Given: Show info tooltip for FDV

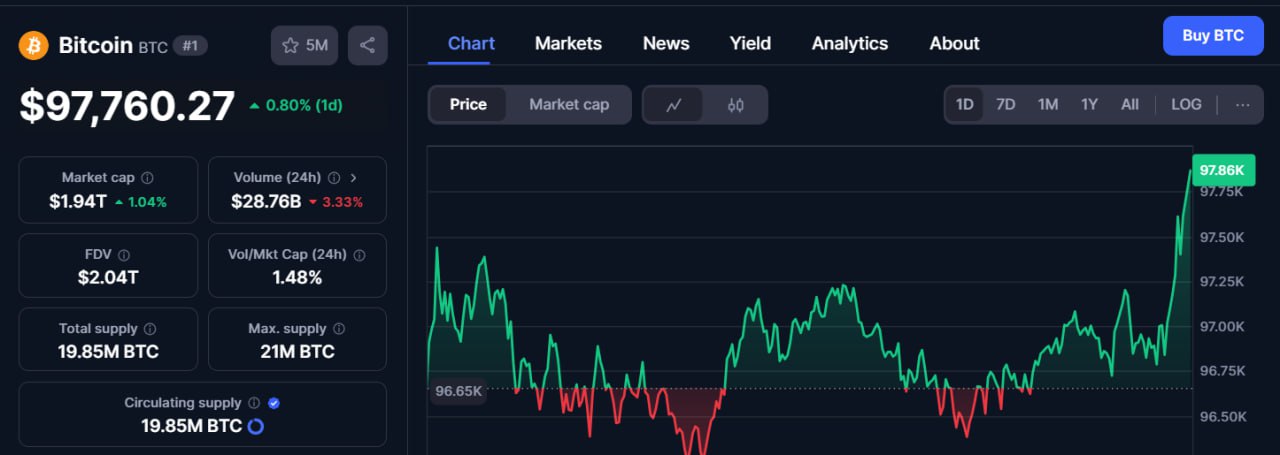Looking at the screenshot, I should [124, 255].
